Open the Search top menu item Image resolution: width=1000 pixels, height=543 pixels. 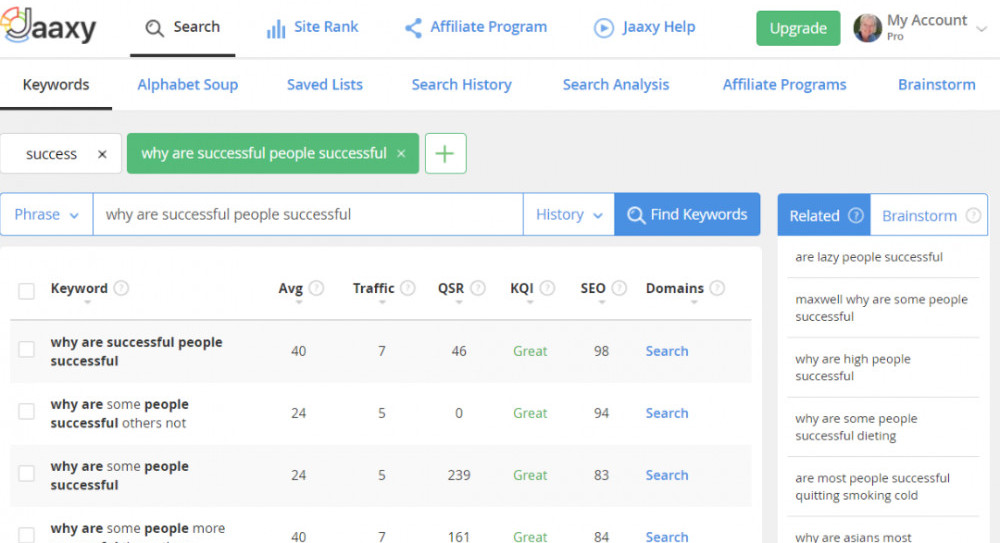(182, 27)
